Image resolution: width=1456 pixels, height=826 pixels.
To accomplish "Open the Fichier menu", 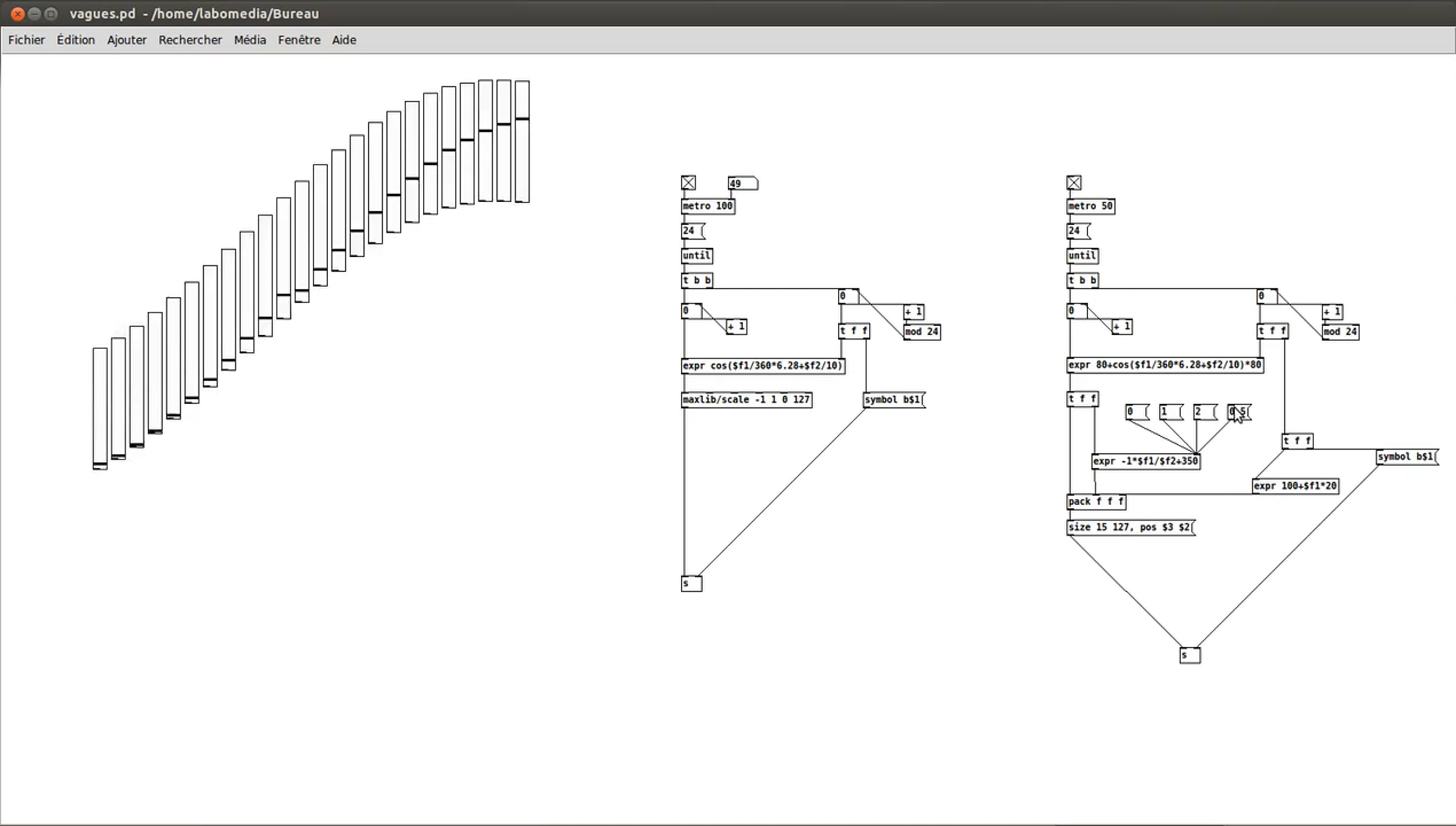I will point(26,40).
